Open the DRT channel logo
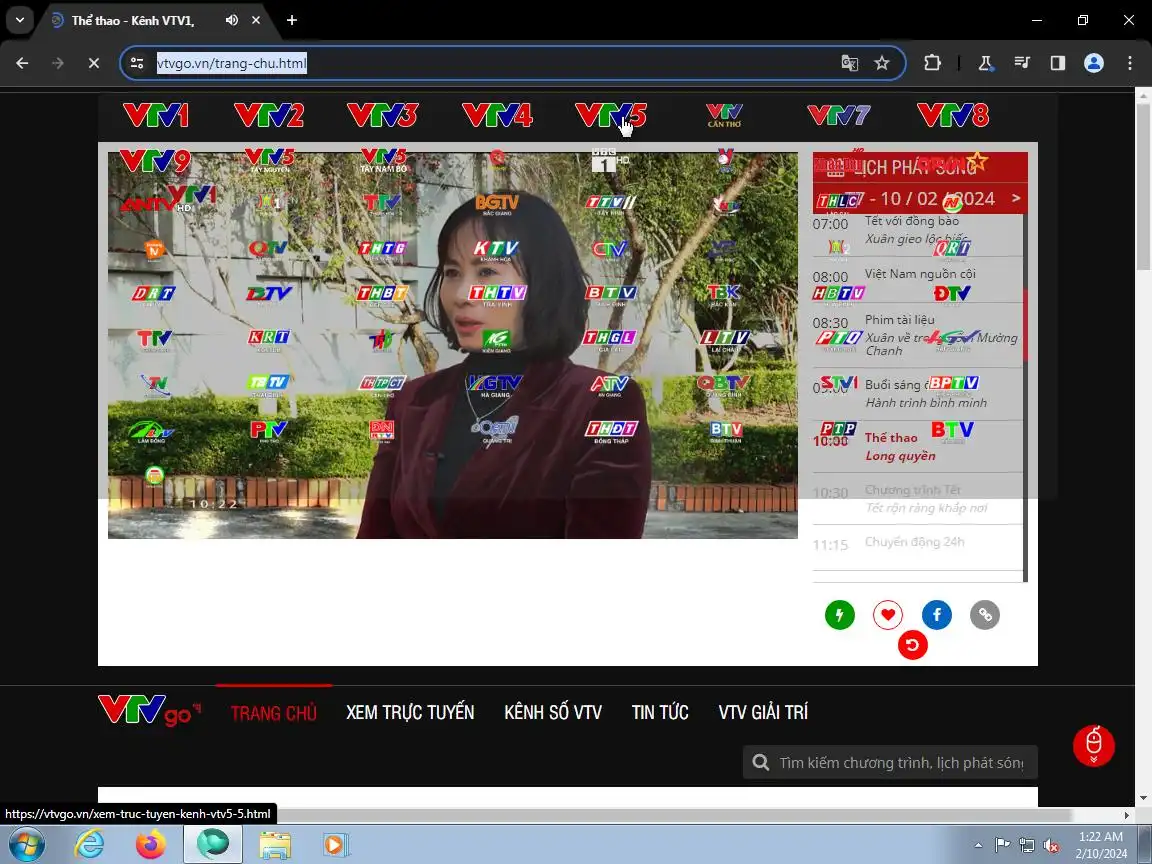The image size is (1152, 864). tap(154, 295)
